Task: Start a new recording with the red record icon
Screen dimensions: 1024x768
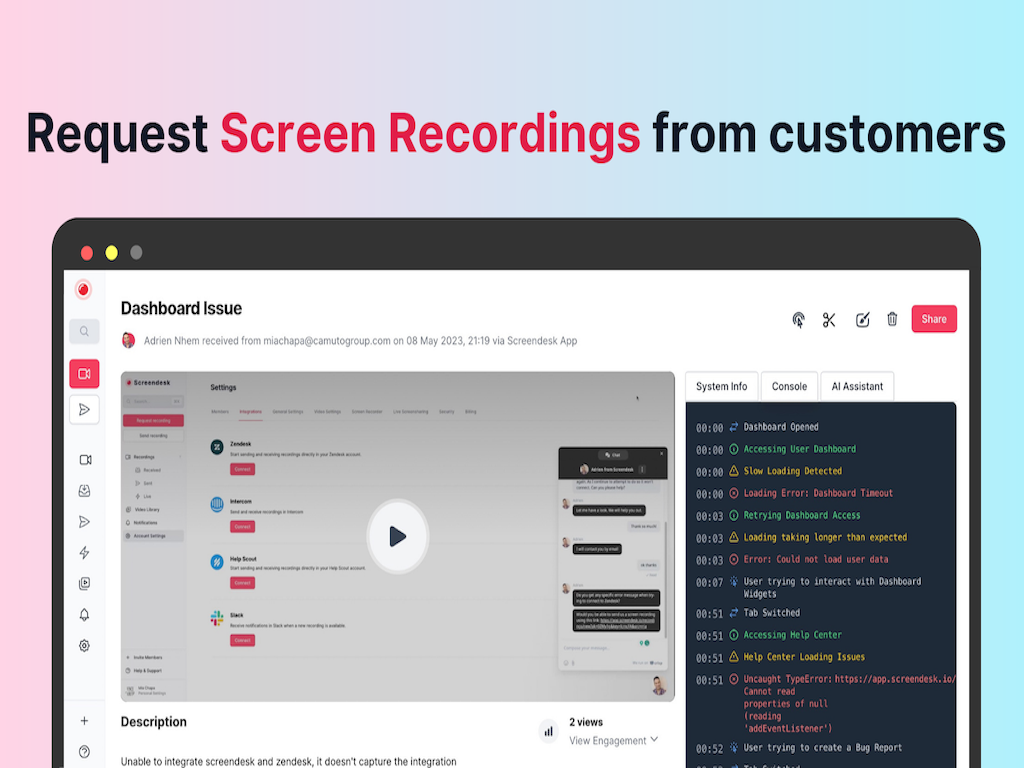Action: pos(84,288)
